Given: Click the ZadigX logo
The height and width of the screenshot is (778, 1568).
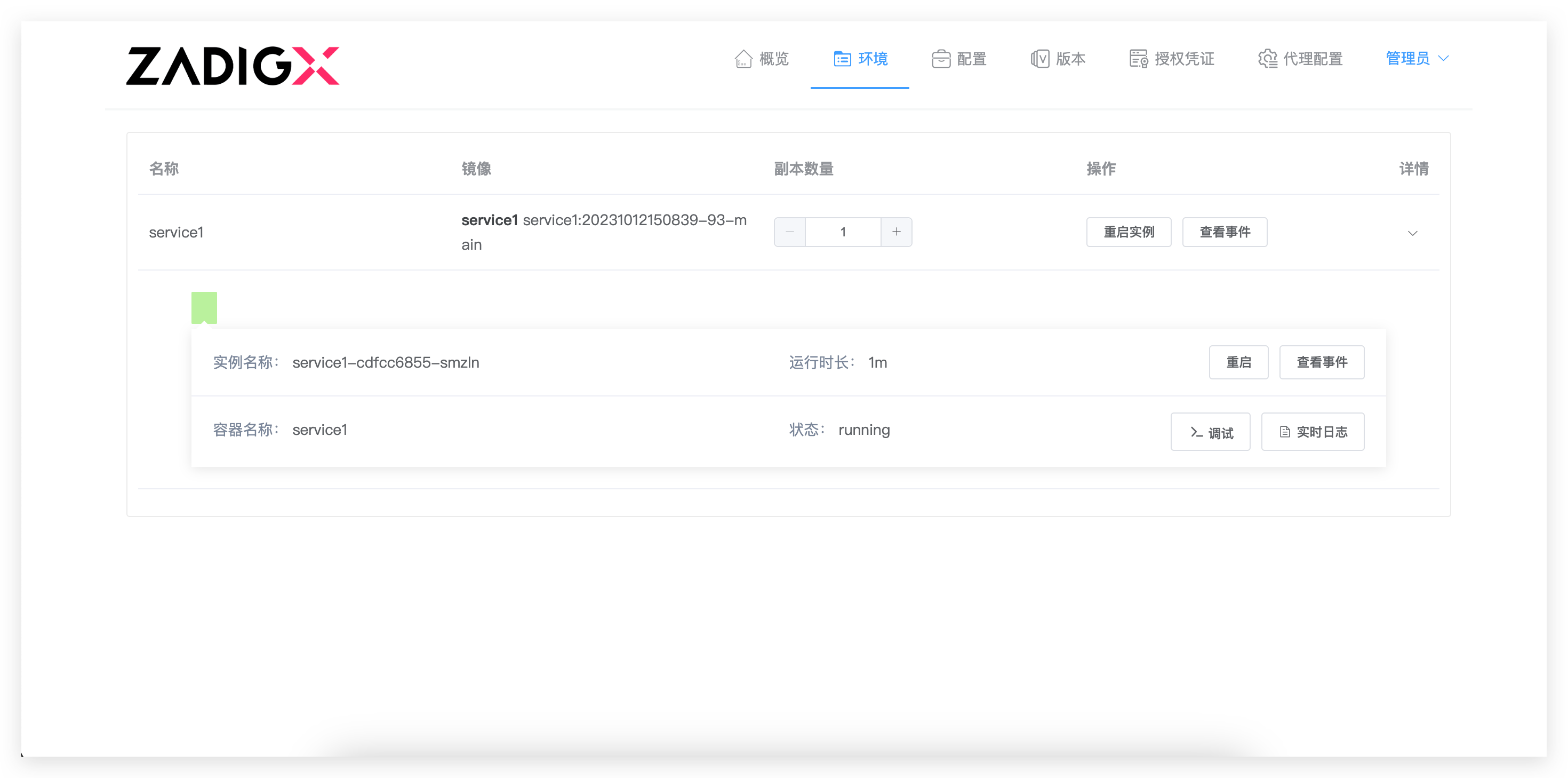Looking at the screenshot, I should tap(233, 66).
